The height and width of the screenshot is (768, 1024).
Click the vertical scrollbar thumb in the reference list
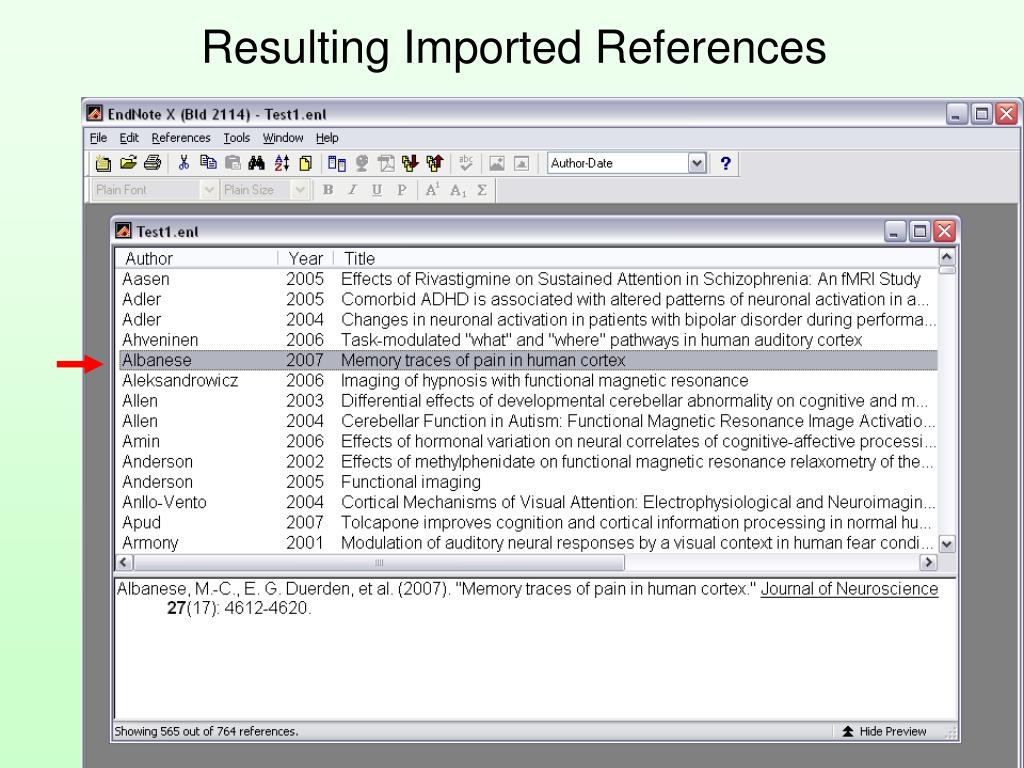click(x=946, y=269)
